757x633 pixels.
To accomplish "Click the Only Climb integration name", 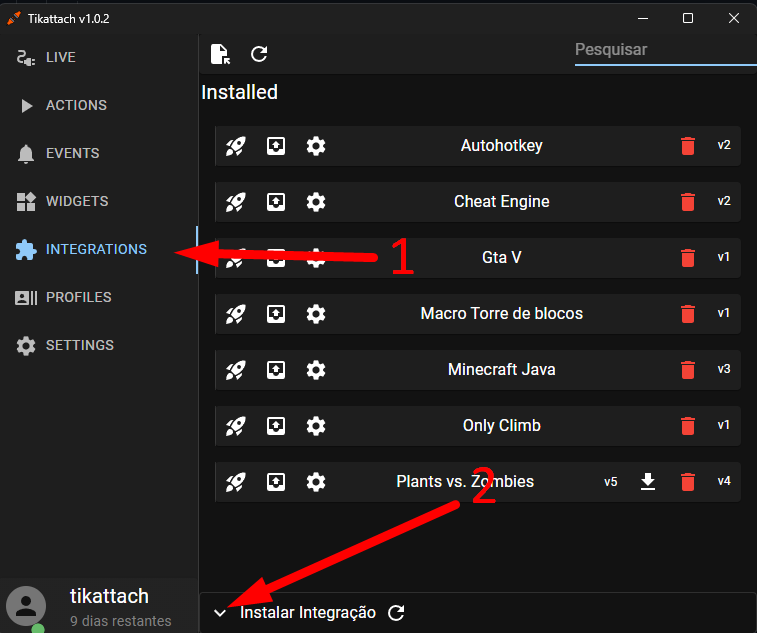I will point(502,426).
